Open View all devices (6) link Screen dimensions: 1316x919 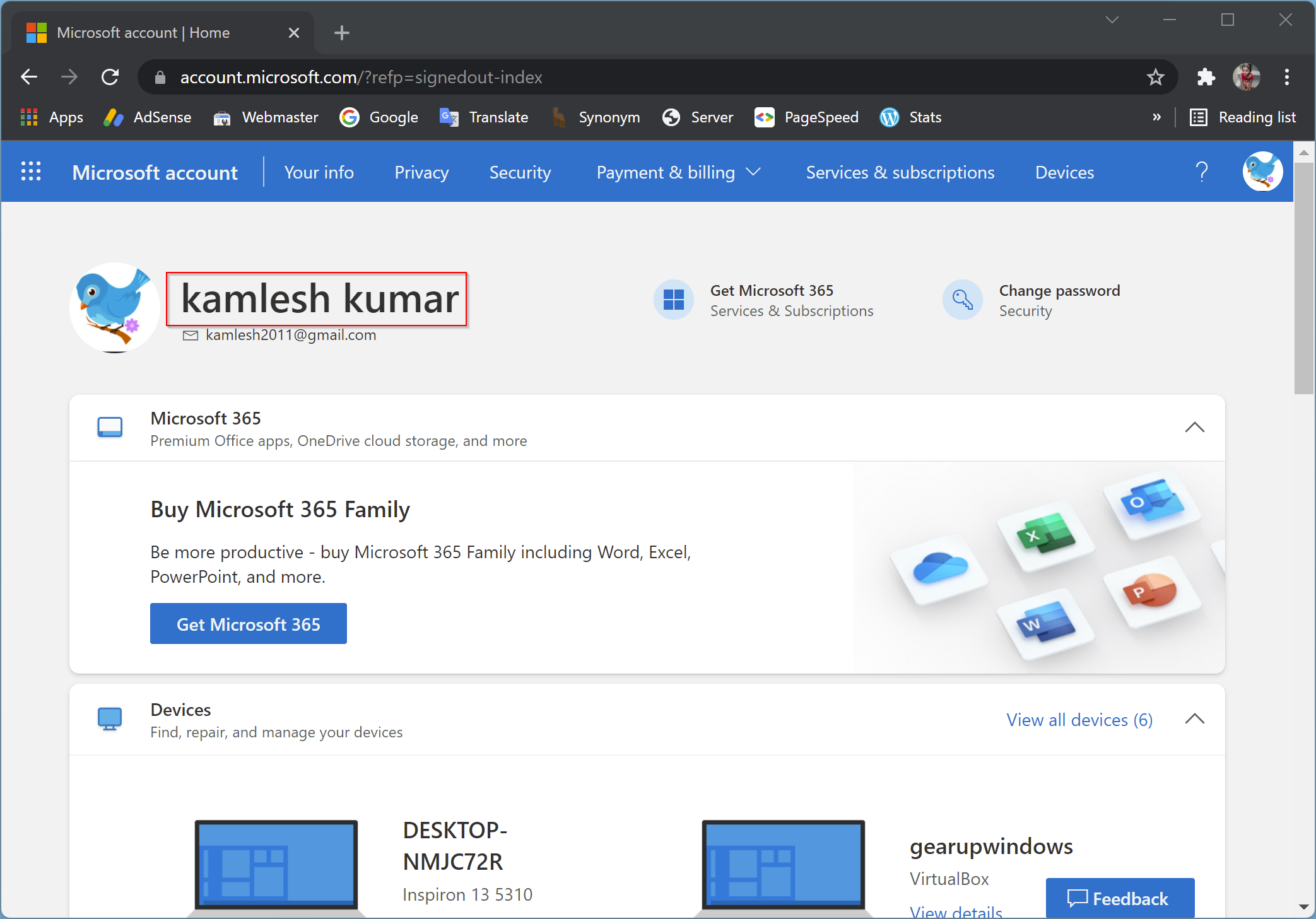1079,720
